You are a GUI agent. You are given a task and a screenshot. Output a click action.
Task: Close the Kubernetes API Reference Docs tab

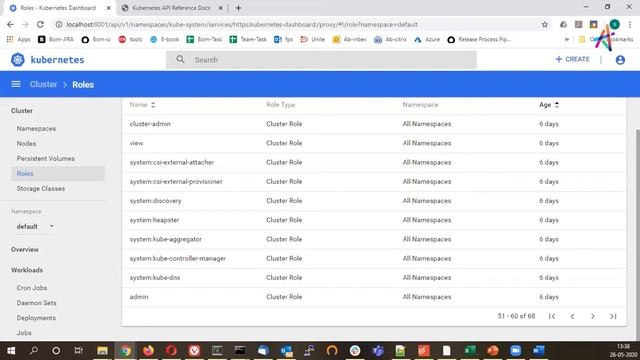point(220,8)
